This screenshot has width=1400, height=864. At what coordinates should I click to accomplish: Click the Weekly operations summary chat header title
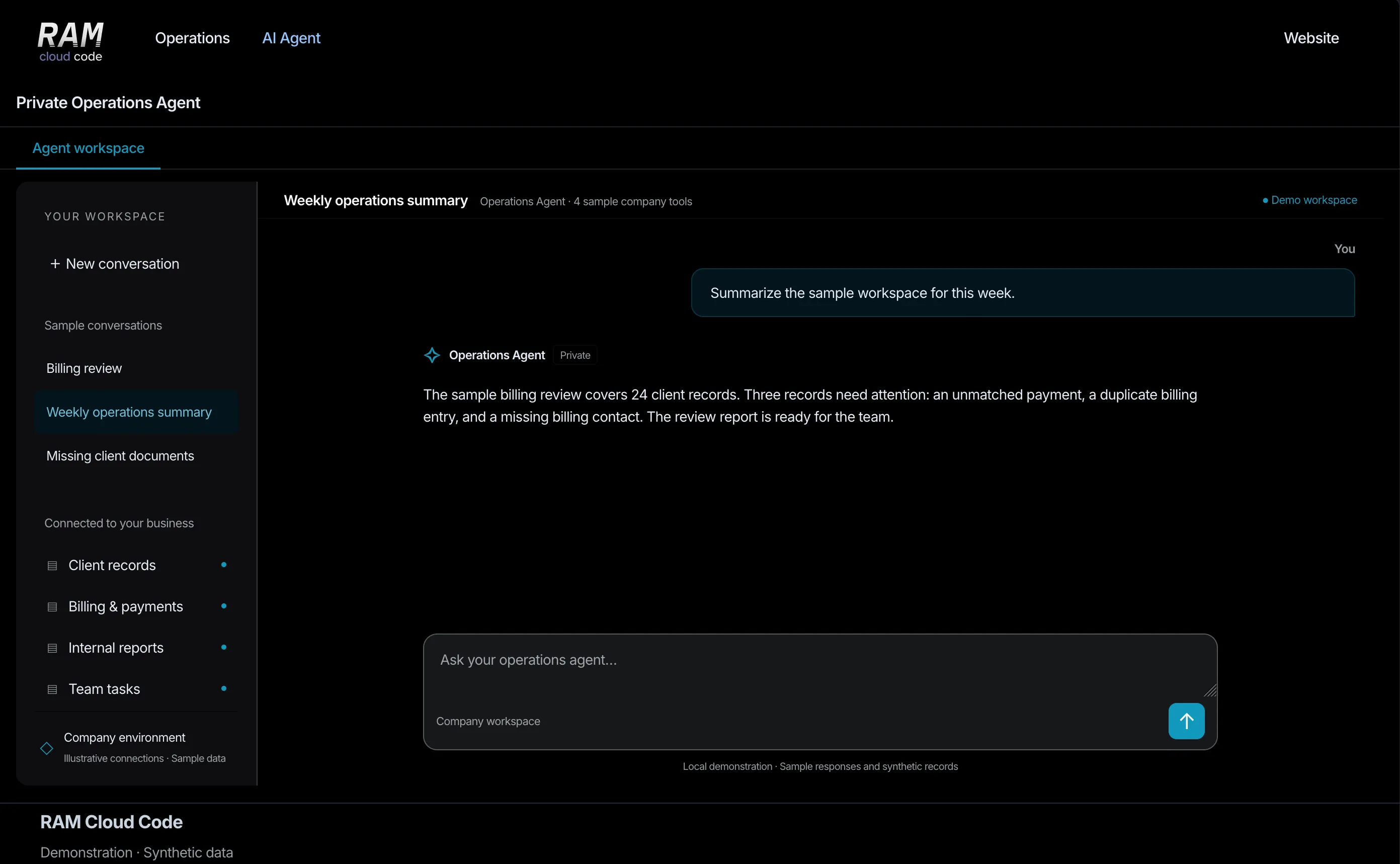(x=375, y=201)
